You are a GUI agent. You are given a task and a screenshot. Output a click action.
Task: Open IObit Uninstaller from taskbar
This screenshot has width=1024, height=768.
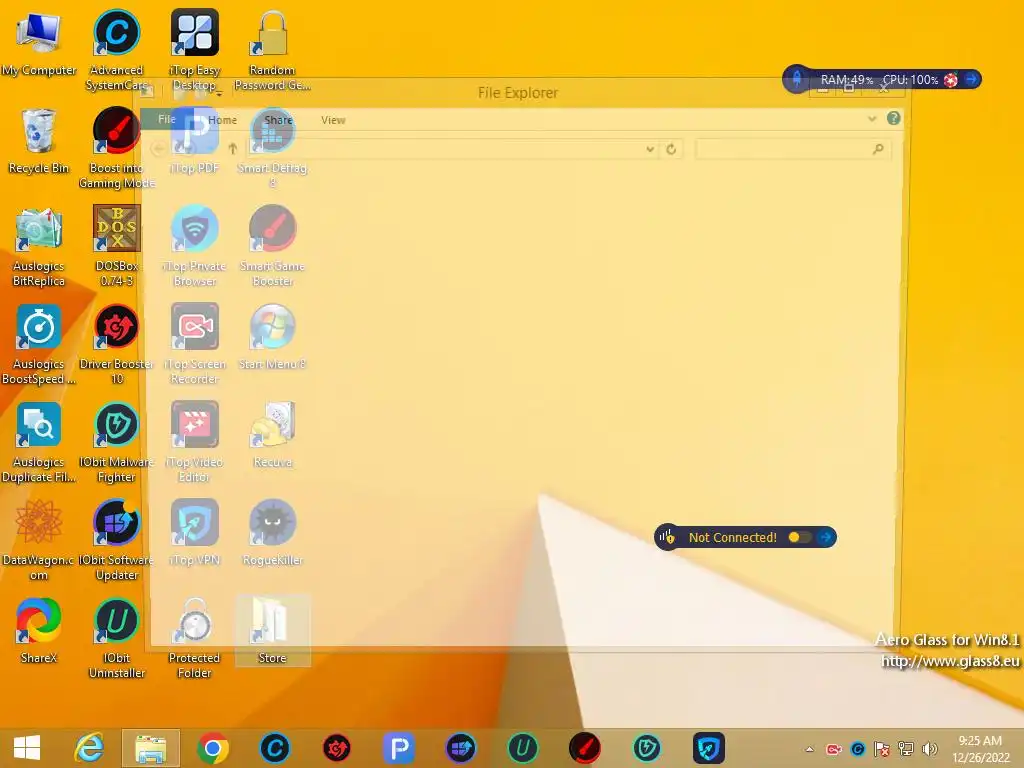522,748
